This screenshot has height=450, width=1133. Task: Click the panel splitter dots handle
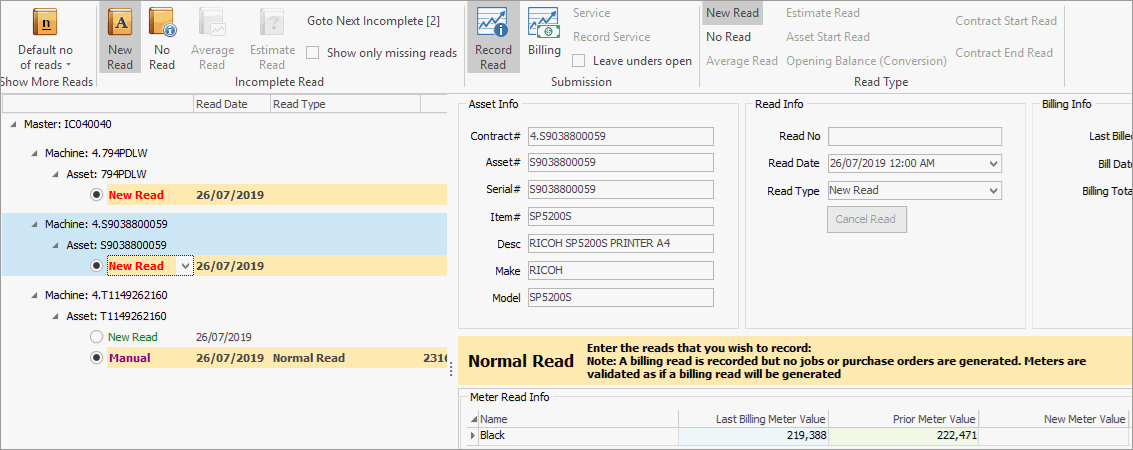452,369
